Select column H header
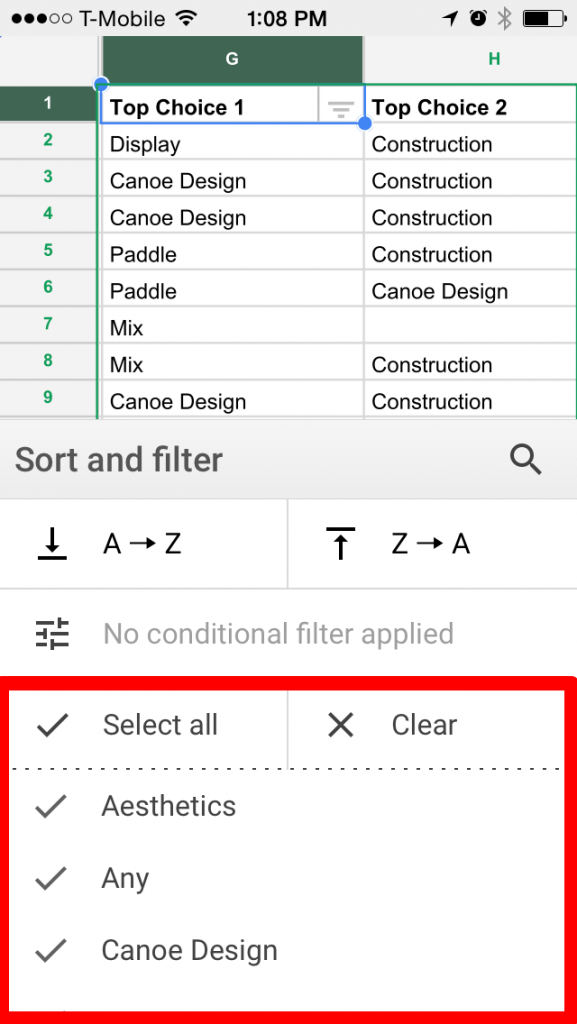Viewport: 577px width, 1024px height. pyautogui.click(x=493, y=60)
